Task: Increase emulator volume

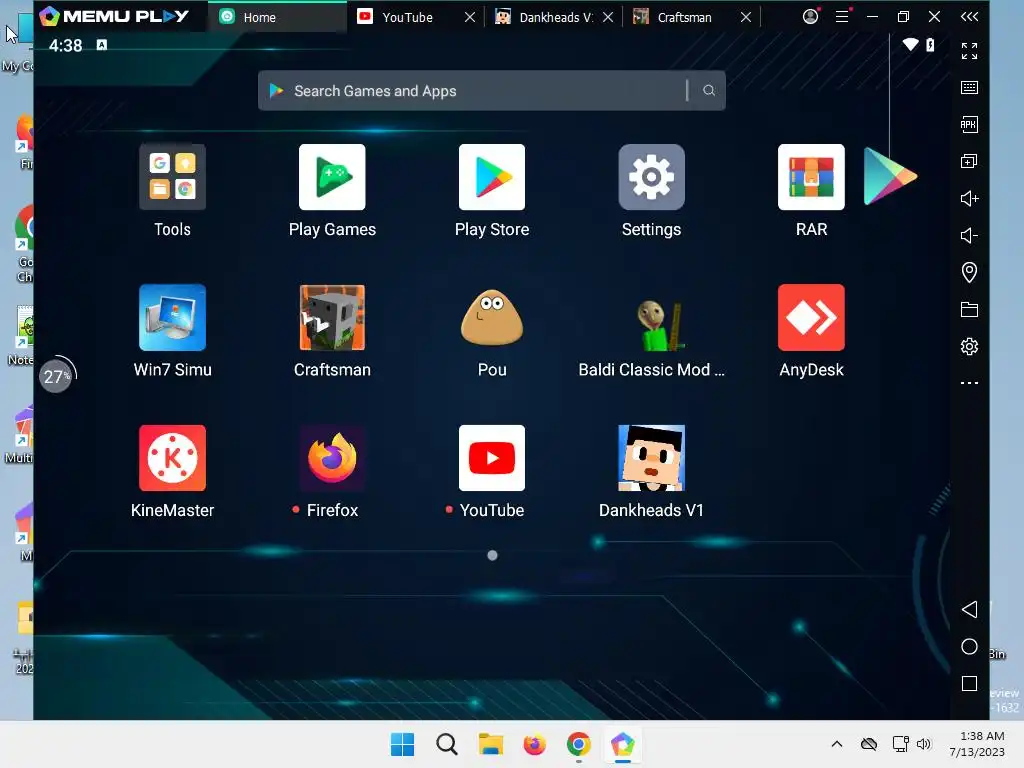Action: [x=969, y=199]
